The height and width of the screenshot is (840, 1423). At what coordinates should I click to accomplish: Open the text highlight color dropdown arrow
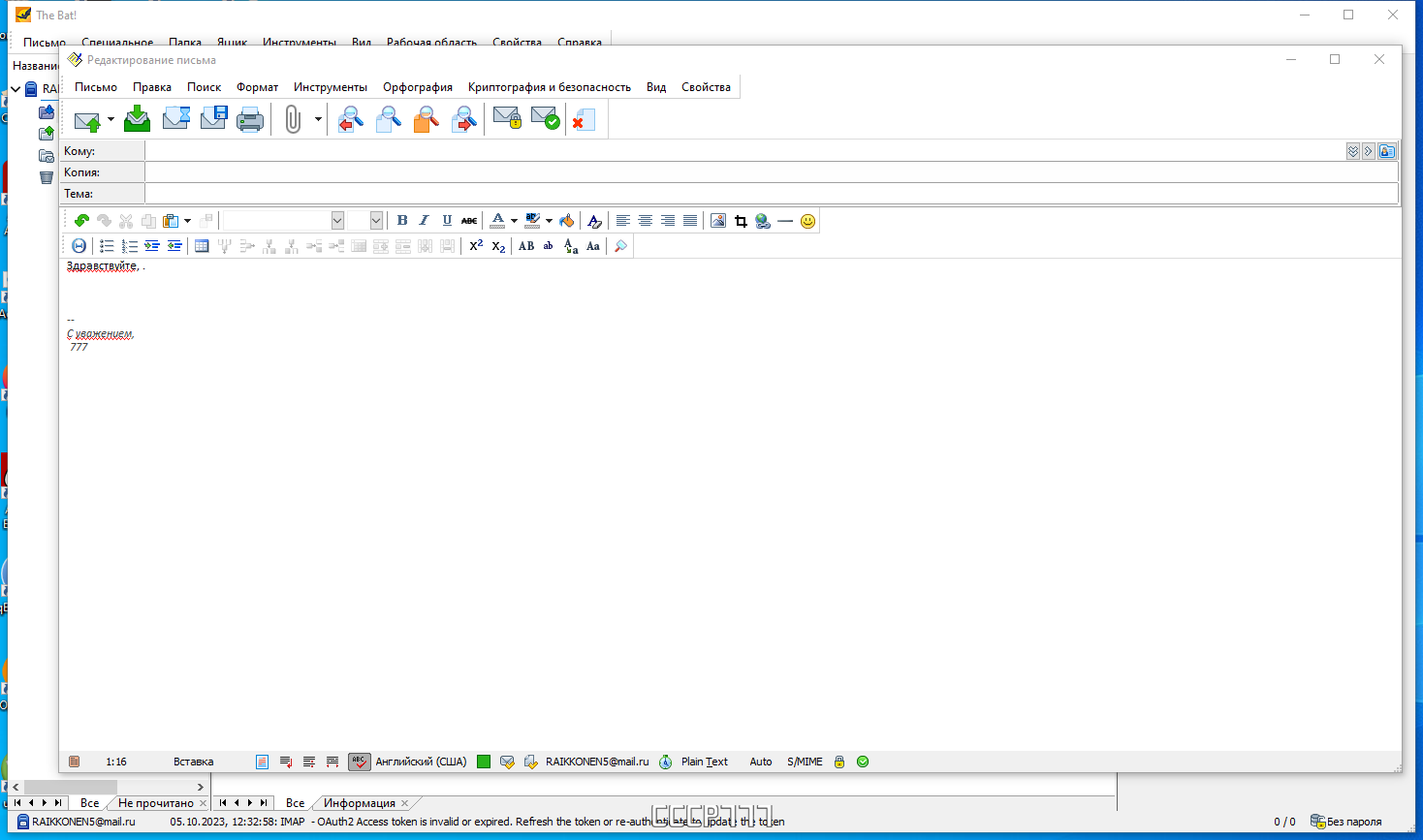(549, 221)
